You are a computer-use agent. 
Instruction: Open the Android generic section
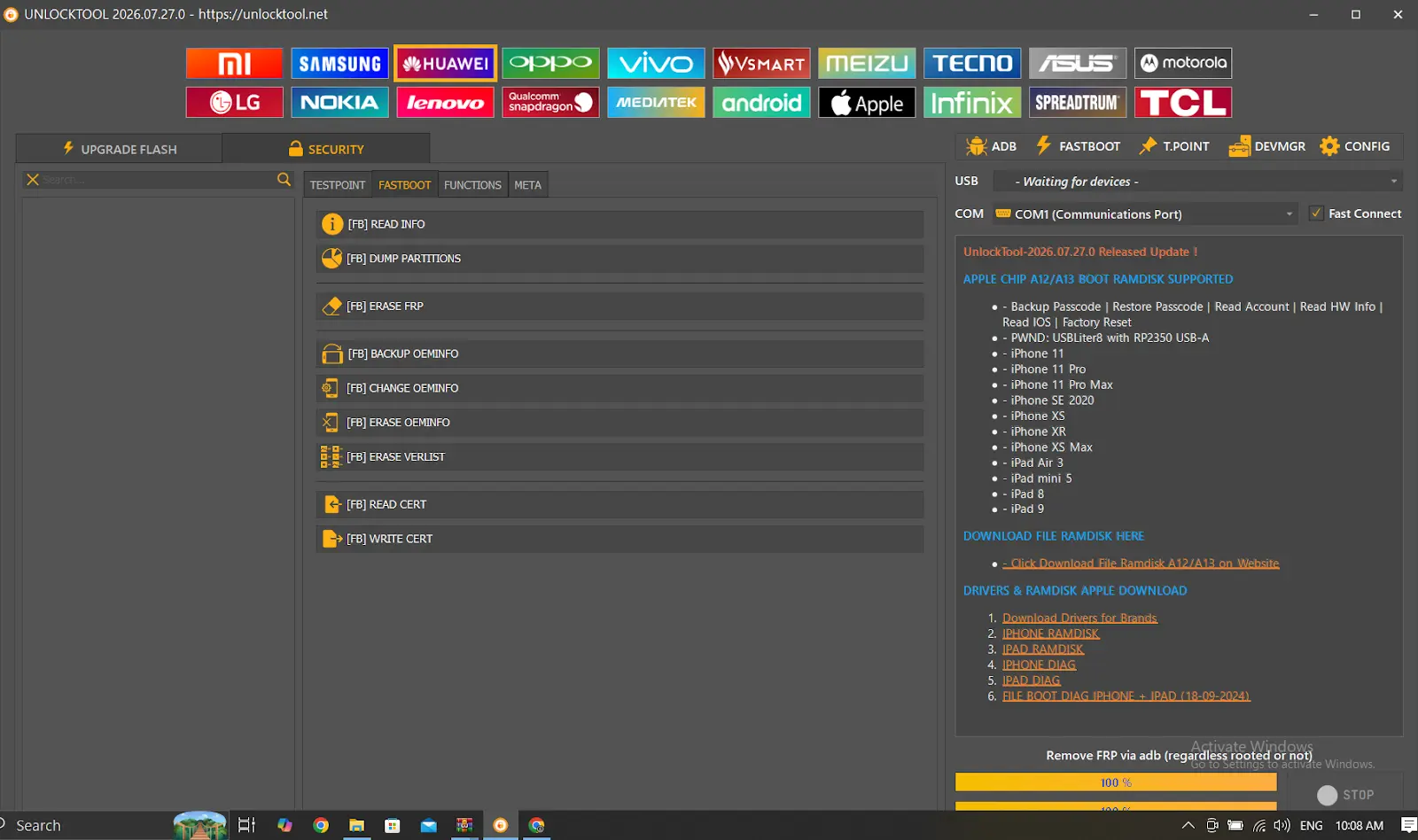coord(761,102)
